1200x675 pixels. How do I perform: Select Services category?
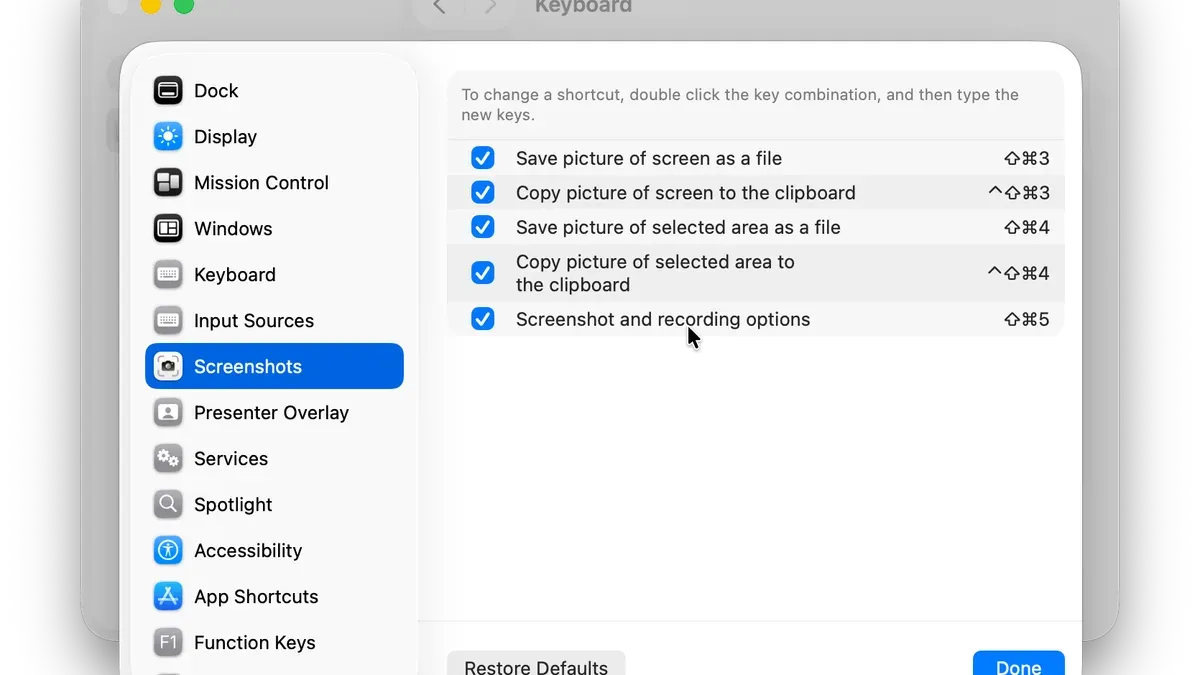click(274, 459)
